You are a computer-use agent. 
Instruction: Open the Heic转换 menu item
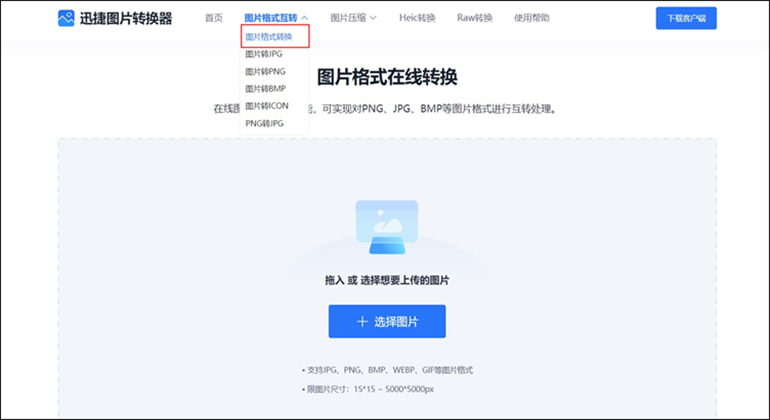[x=417, y=18]
